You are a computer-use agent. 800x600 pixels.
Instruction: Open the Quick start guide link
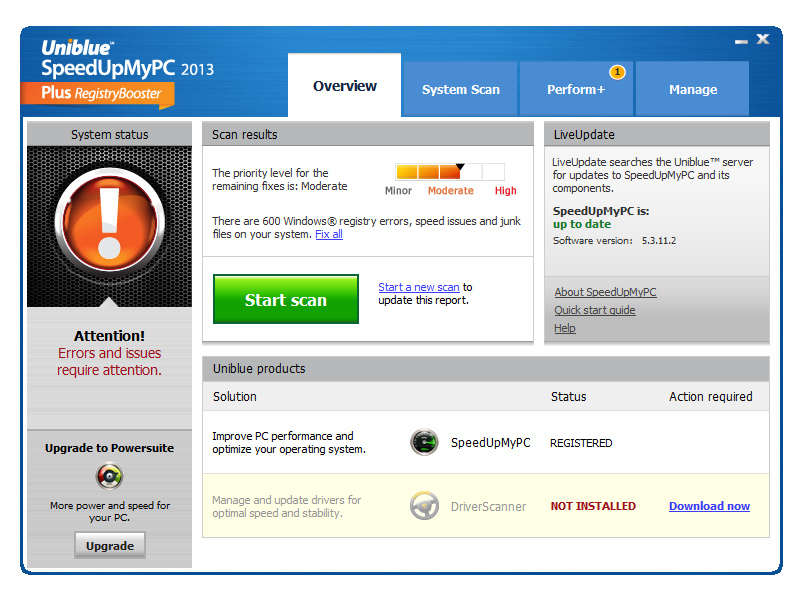tap(594, 310)
